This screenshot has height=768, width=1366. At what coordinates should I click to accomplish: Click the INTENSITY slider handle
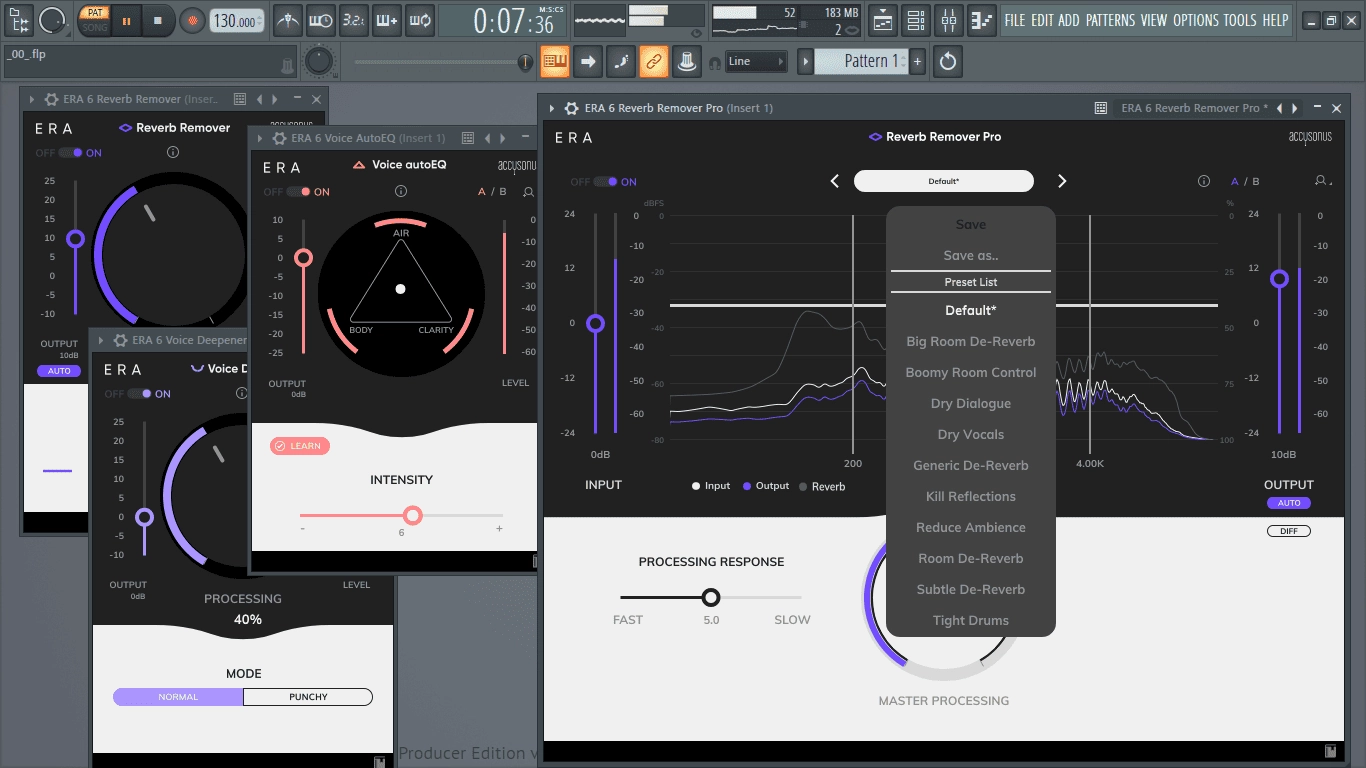[412, 516]
